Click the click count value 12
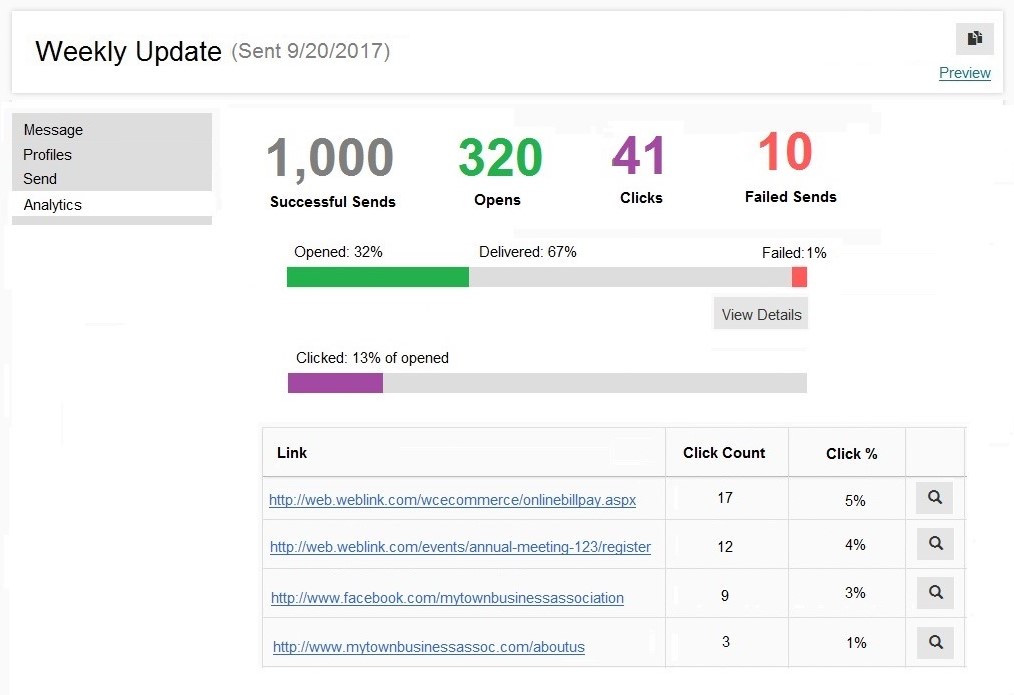The width and height of the screenshot is (1014, 695). [x=725, y=546]
